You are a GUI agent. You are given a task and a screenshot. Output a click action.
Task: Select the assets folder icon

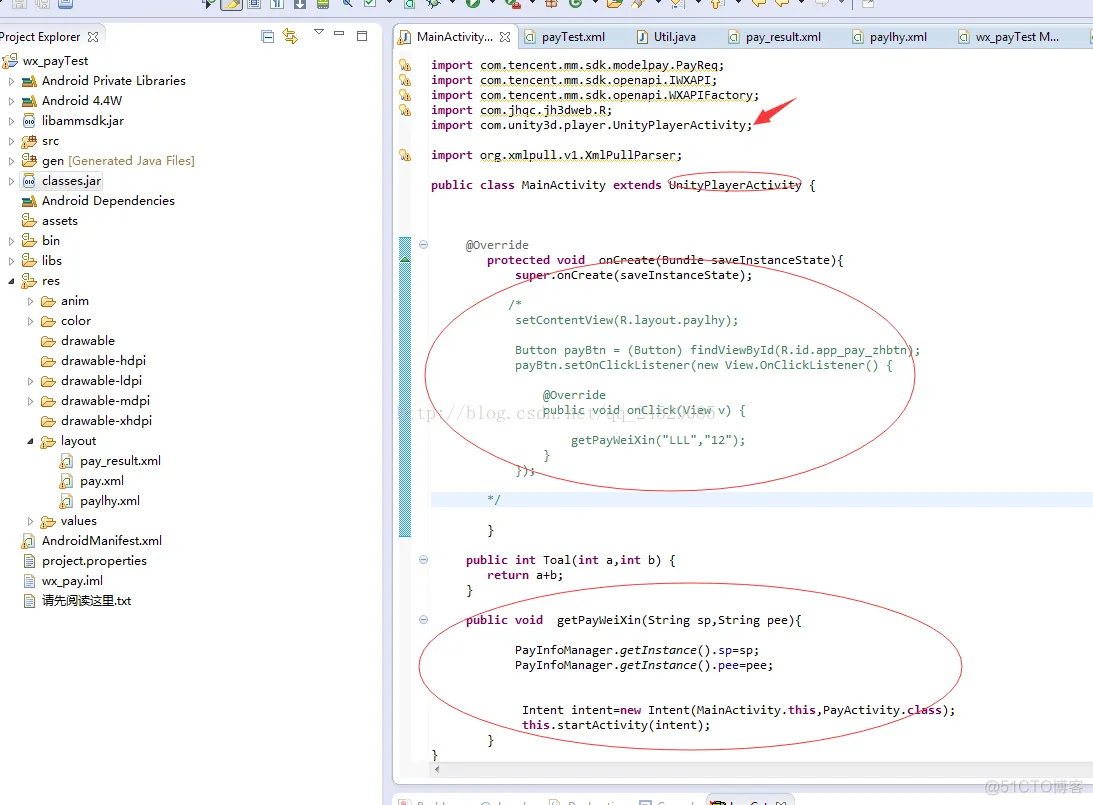tap(29, 221)
